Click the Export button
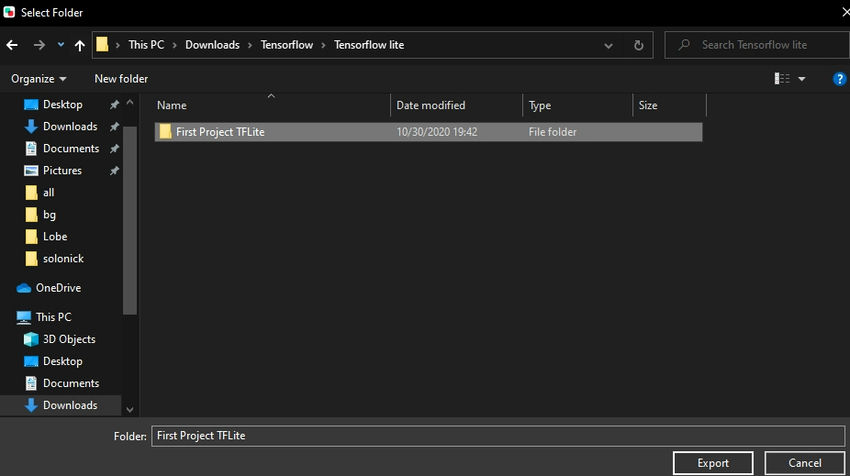Image resolution: width=850 pixels, height=476 pixels. (713, 463)
